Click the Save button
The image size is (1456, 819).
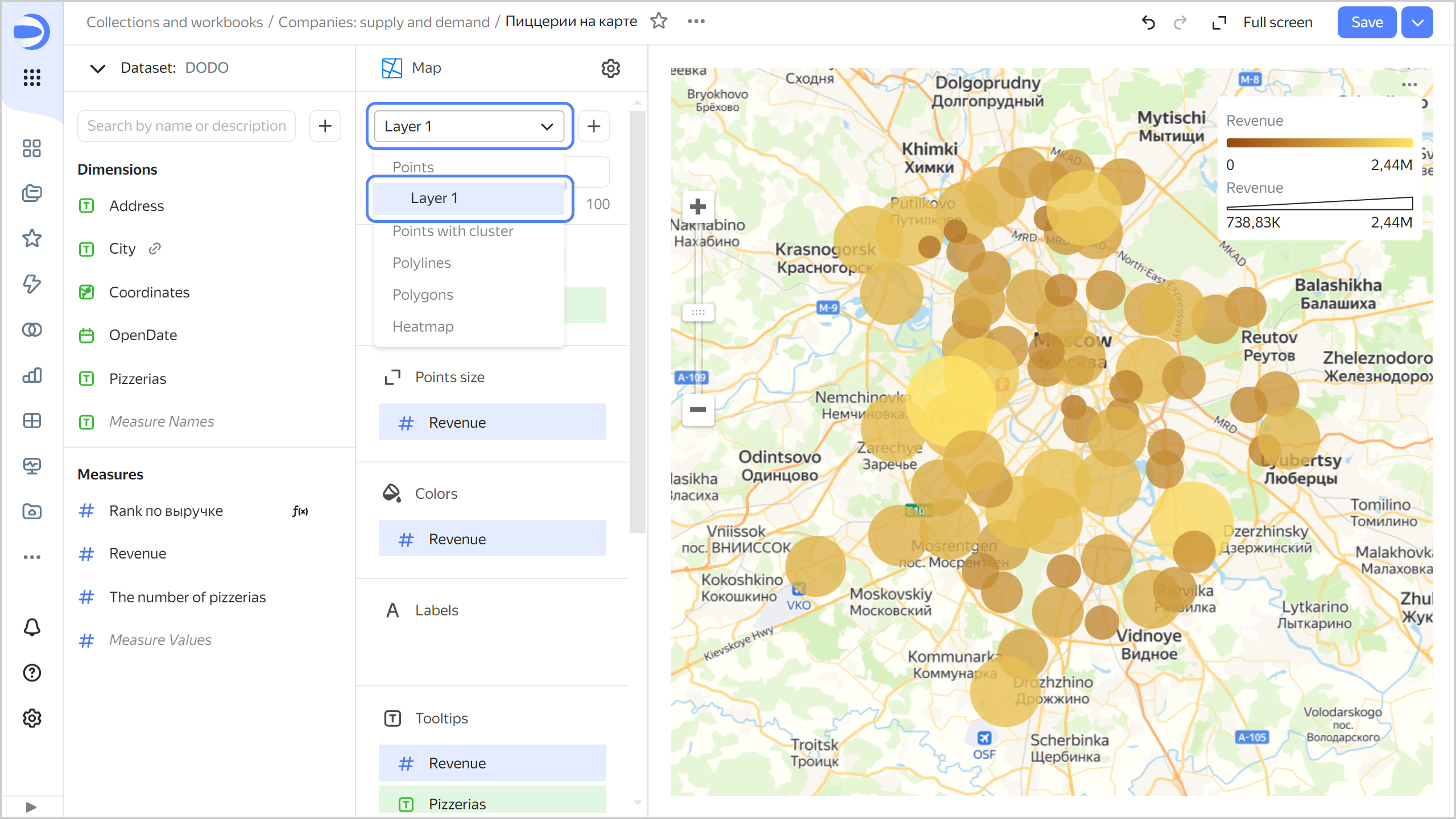click(x=1366, y=22)
